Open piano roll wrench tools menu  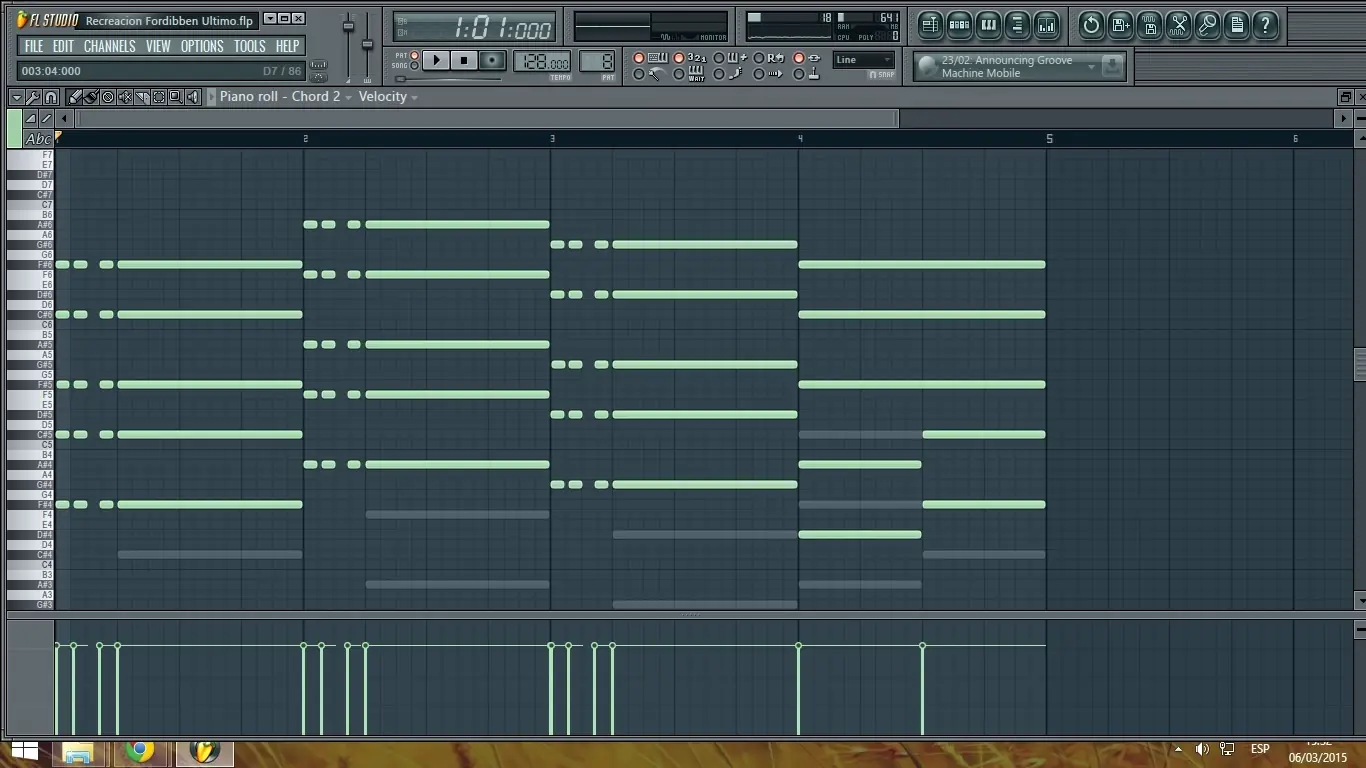pos(33,97)
